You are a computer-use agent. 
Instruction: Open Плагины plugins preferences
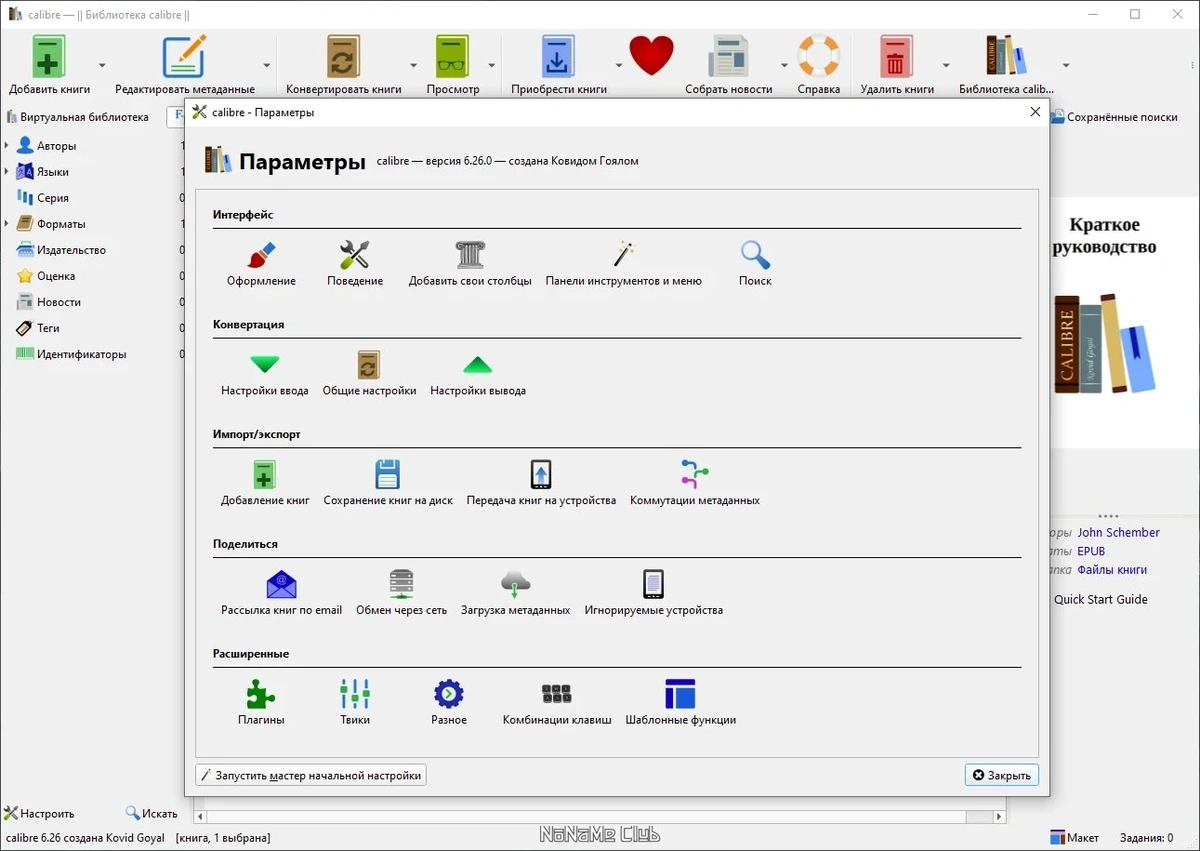coord(261,703)
